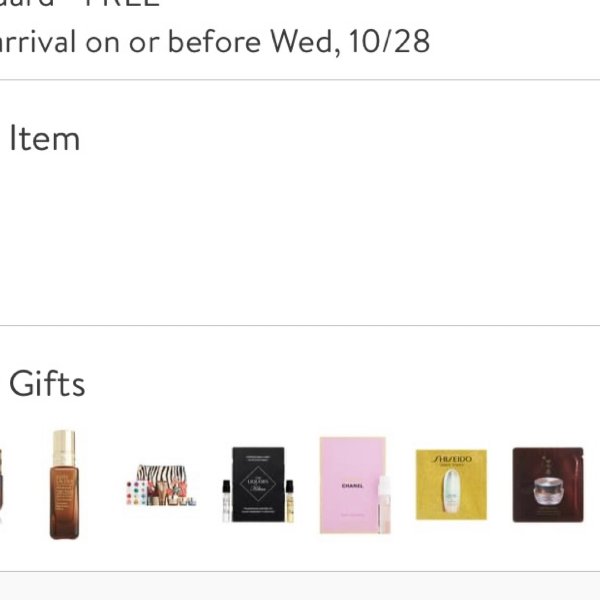
Task: Click the white serum bottle on Shiseido packet
Action: tap(452, 491)
